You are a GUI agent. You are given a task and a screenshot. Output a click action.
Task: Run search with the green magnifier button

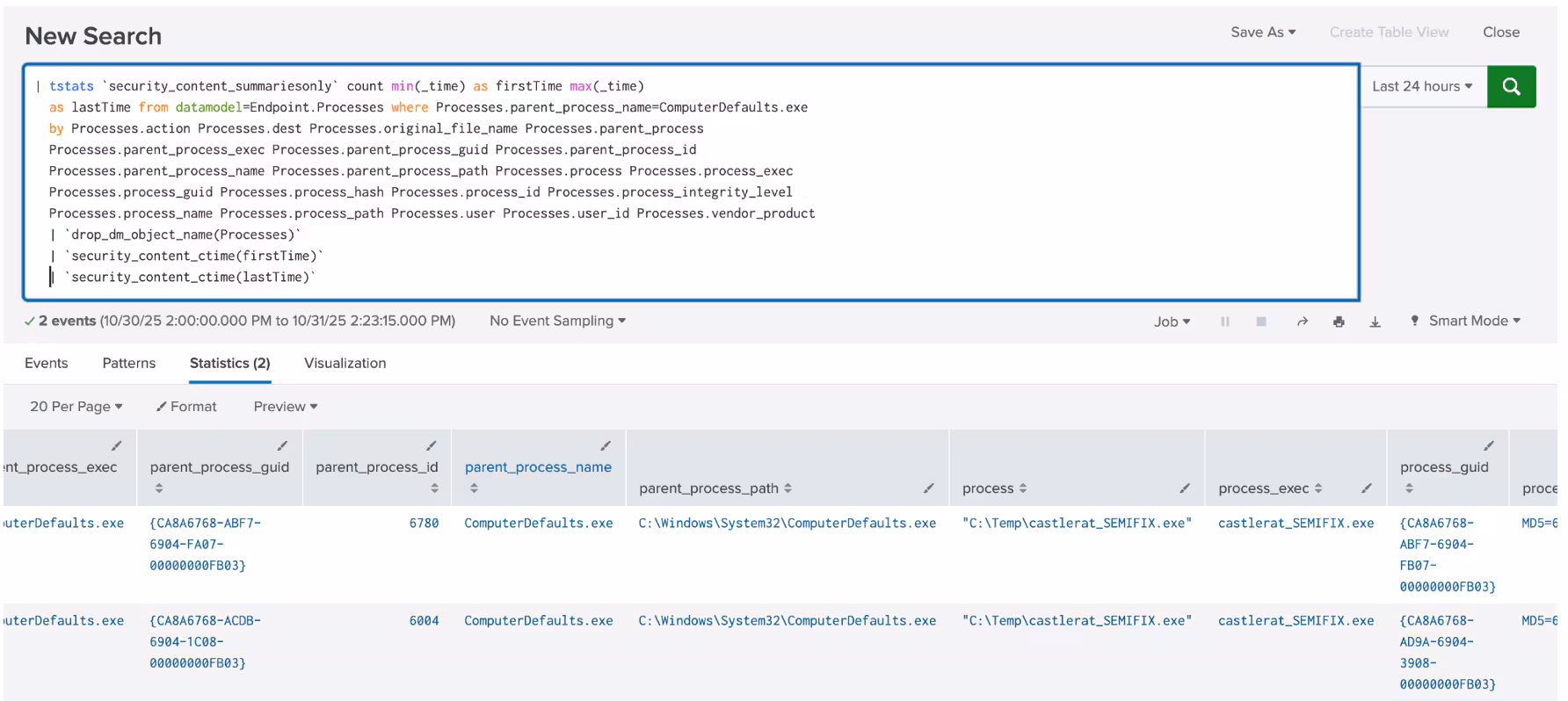(x=1511, y=86)
